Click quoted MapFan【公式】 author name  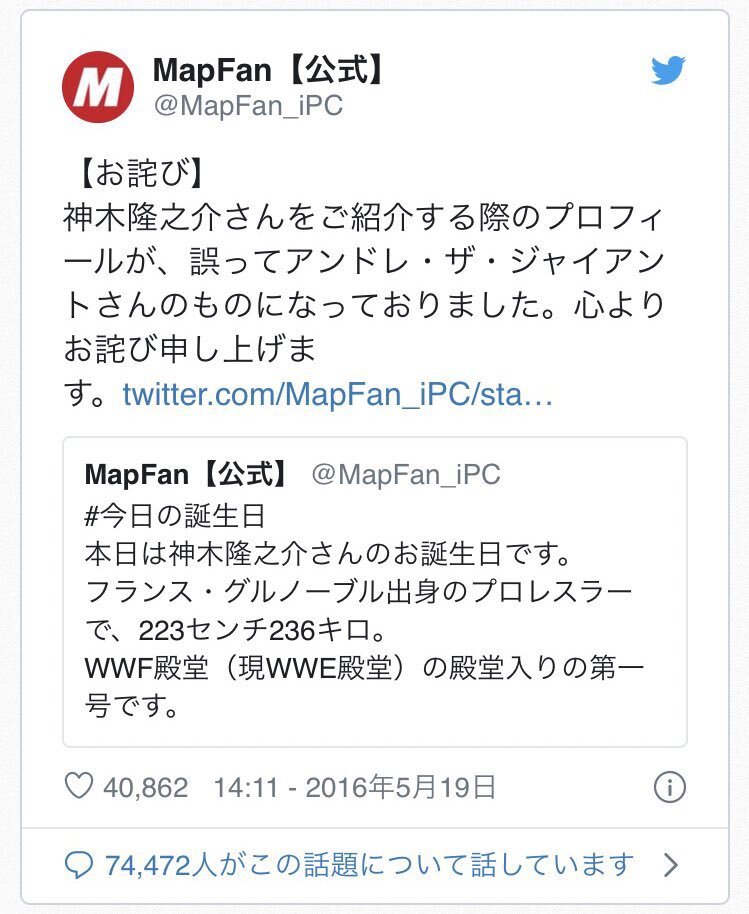click(187, 474)
